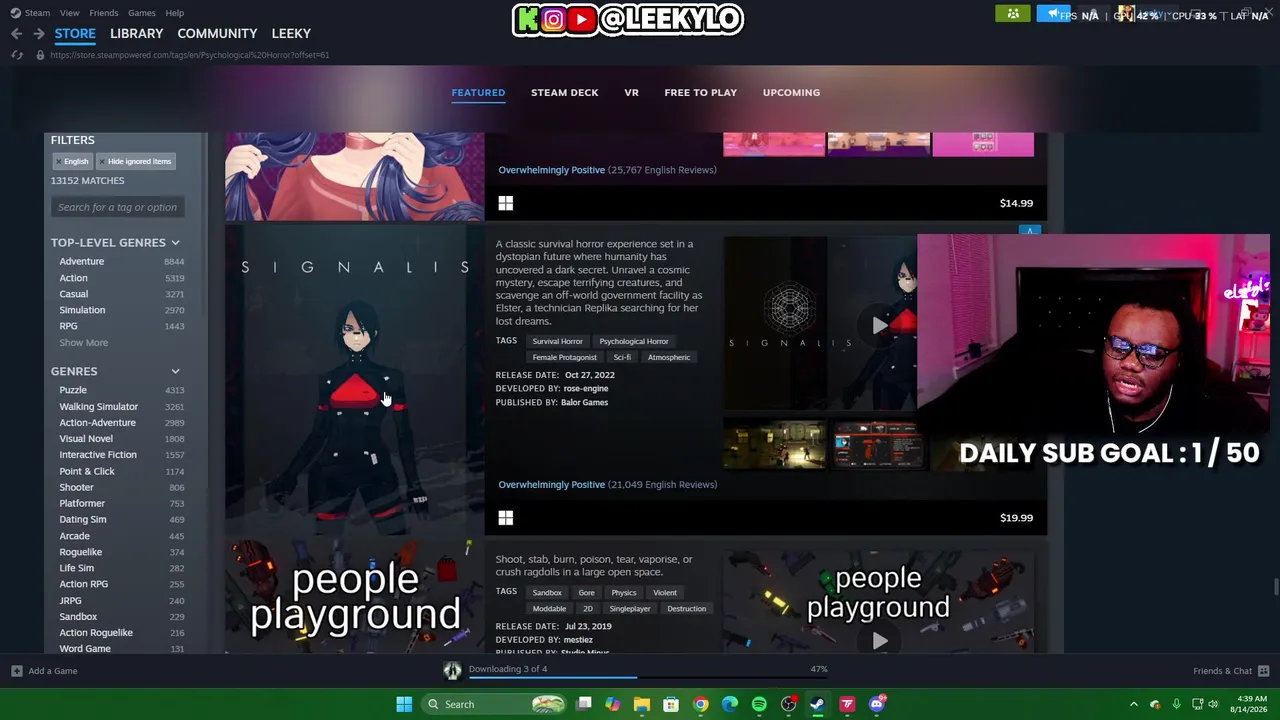Collapse the Genres section
Viewport: 1280px width, 720px height.
175,371
